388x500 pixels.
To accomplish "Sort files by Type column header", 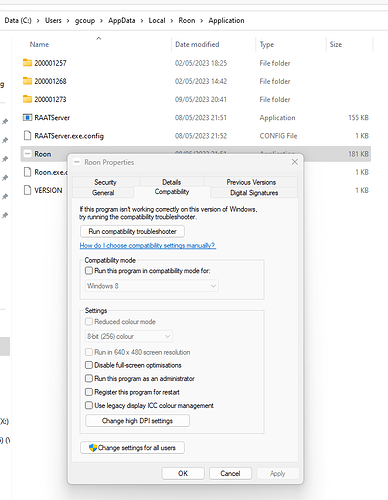I will click(267, 44).
